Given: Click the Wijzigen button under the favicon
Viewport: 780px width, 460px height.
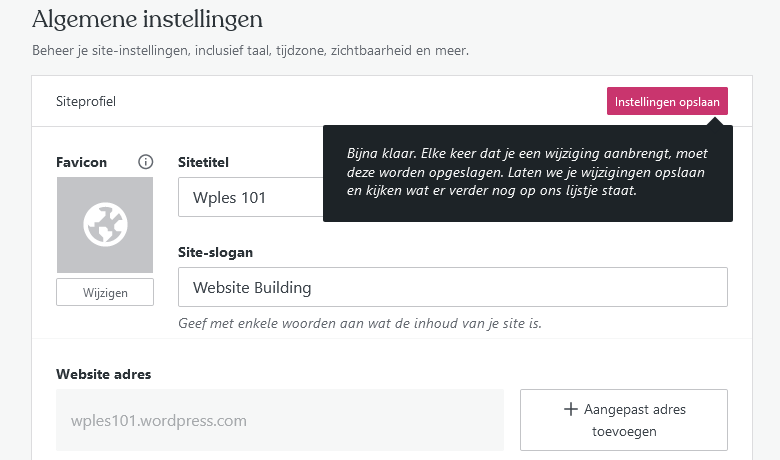Looking at the screenshot, I should 105,292.
